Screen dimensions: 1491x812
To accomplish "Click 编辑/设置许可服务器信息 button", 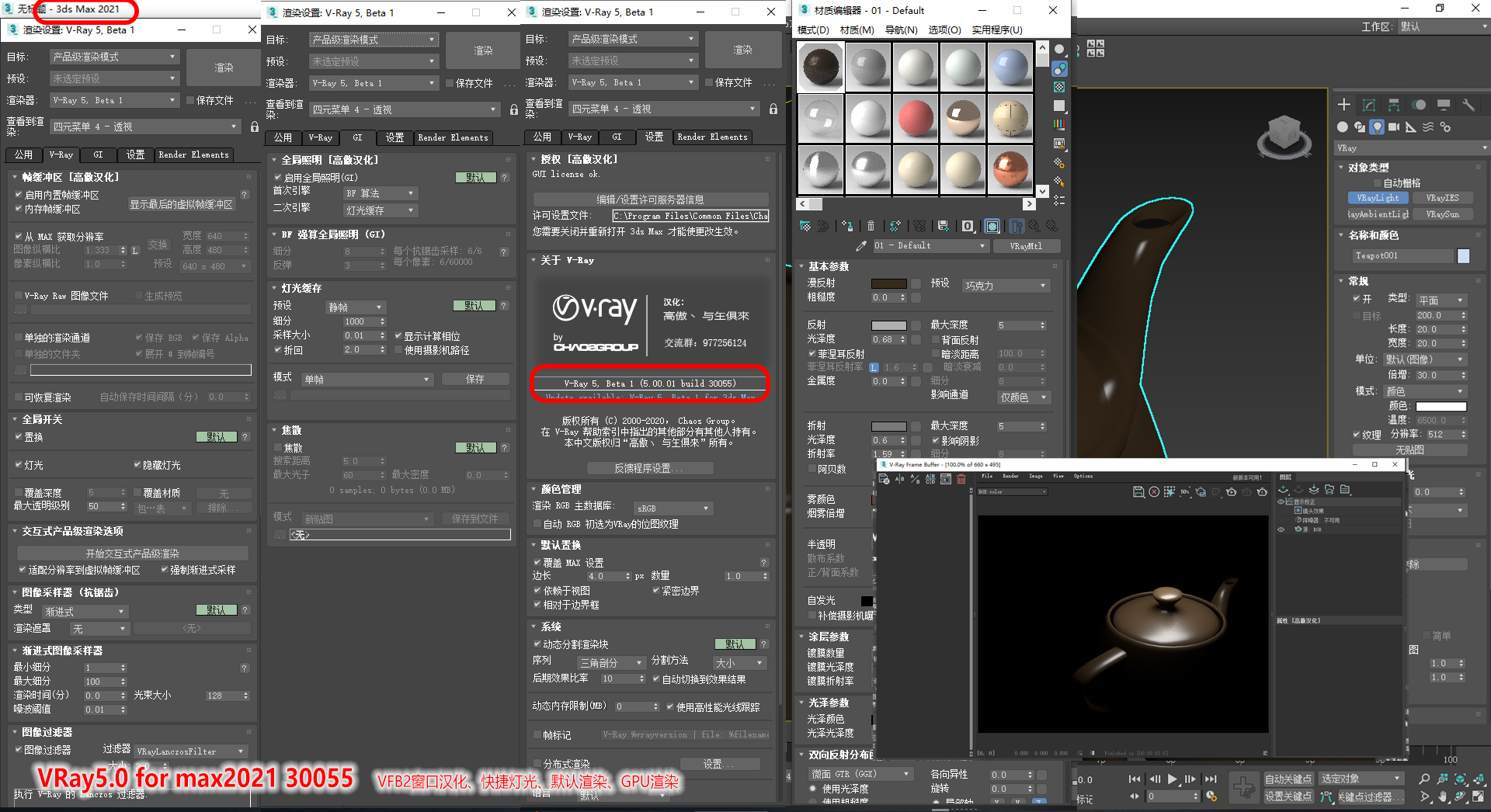I will tap(650, 200).
